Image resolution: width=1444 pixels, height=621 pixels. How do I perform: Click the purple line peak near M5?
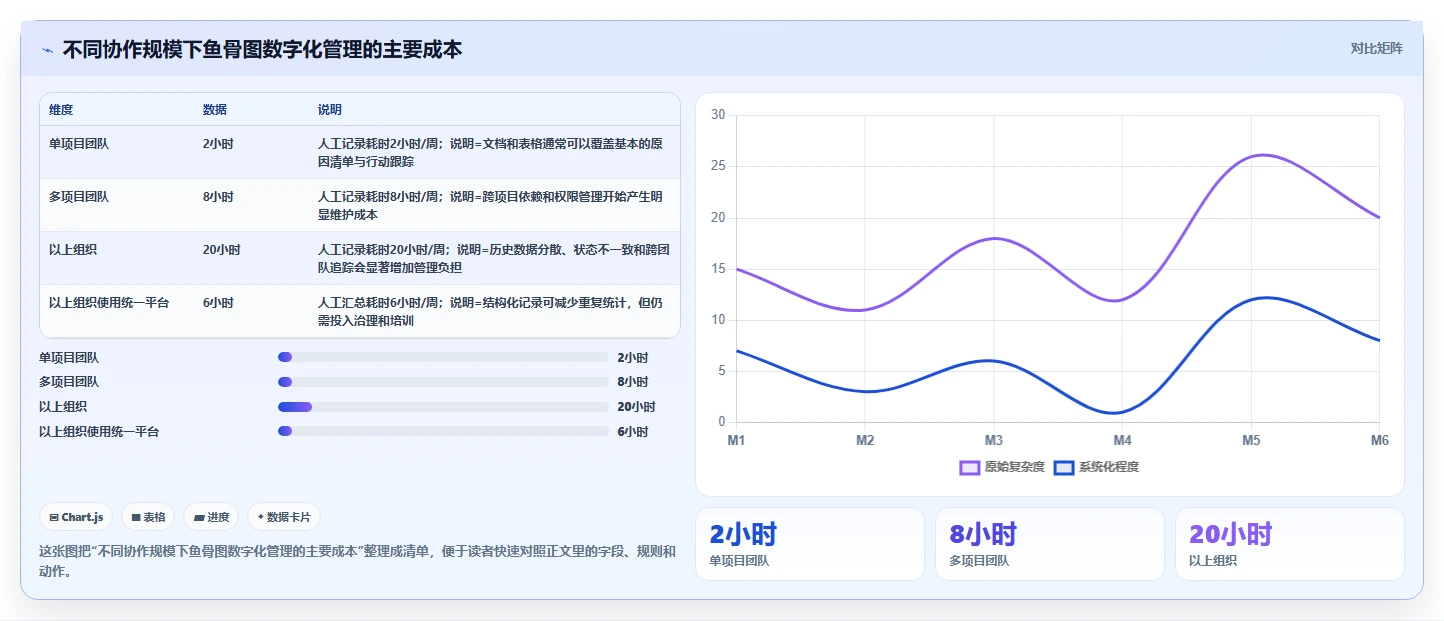tap(1264, 155)
